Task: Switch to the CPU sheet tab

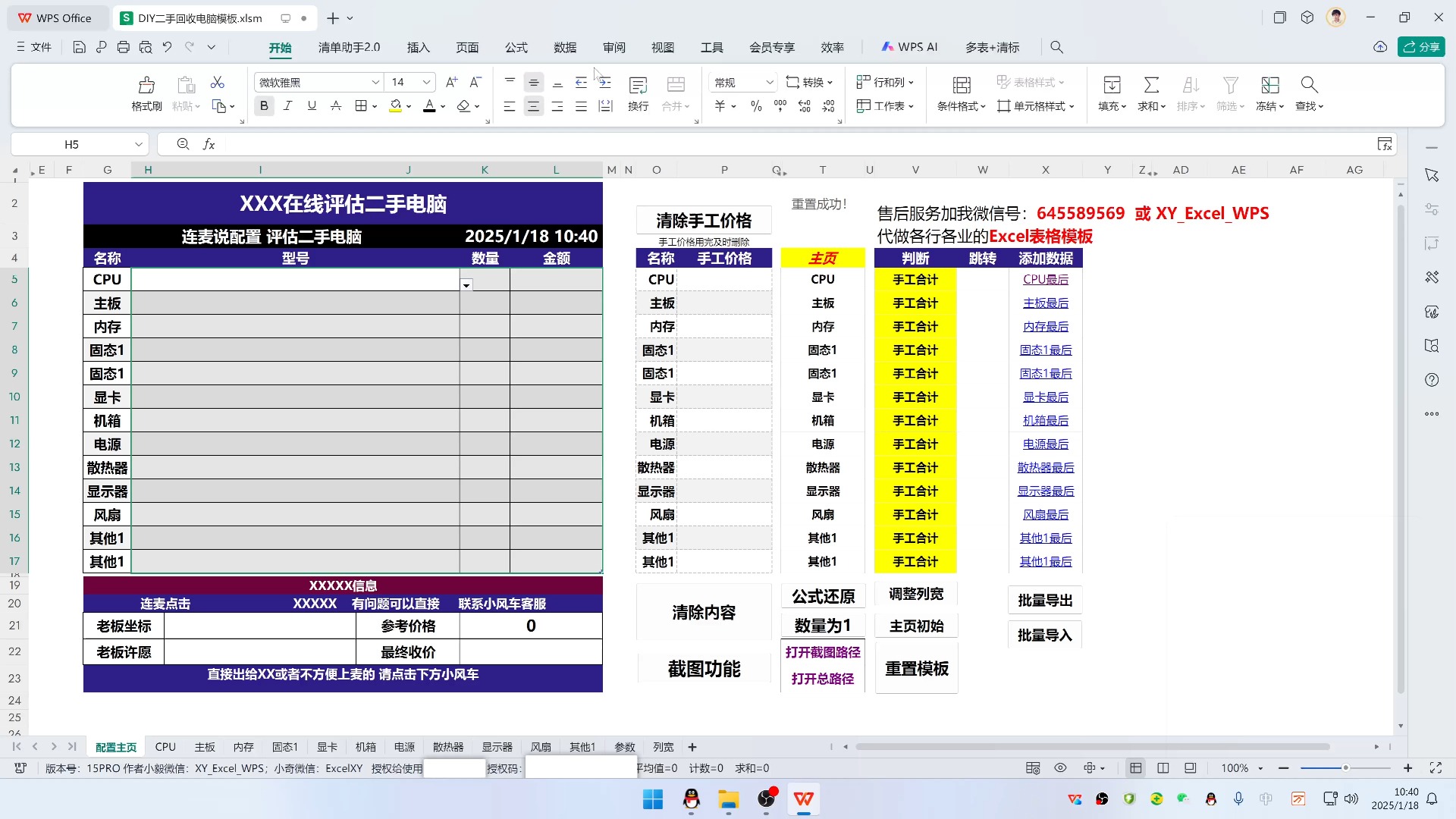Action: click(x=165, y=747)
